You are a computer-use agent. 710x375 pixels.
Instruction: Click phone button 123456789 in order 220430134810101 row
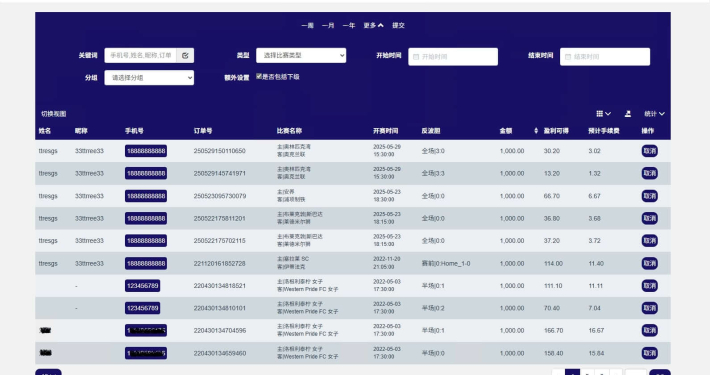[x=143, y=308]
